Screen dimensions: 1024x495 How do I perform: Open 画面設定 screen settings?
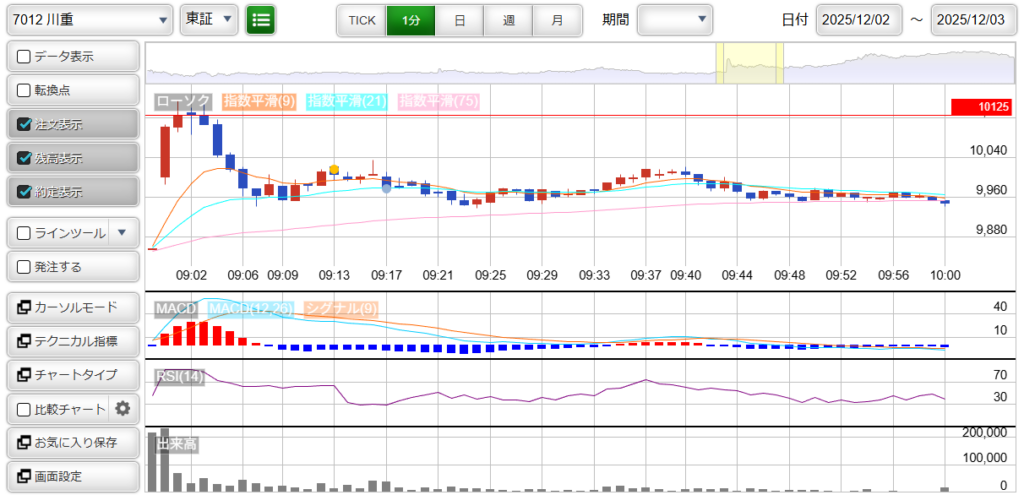(72, 476)
